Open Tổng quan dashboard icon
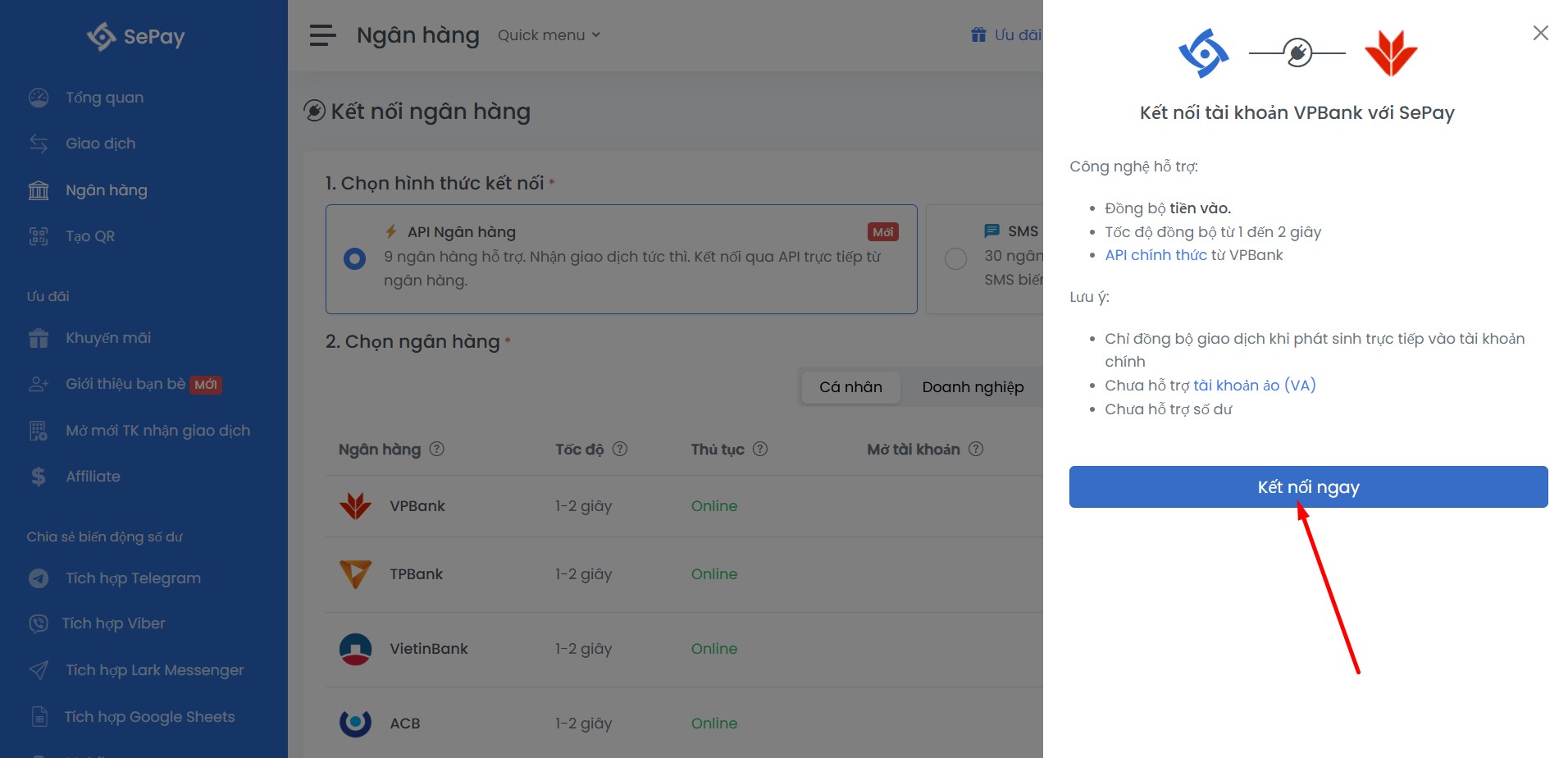 (39, 98)
